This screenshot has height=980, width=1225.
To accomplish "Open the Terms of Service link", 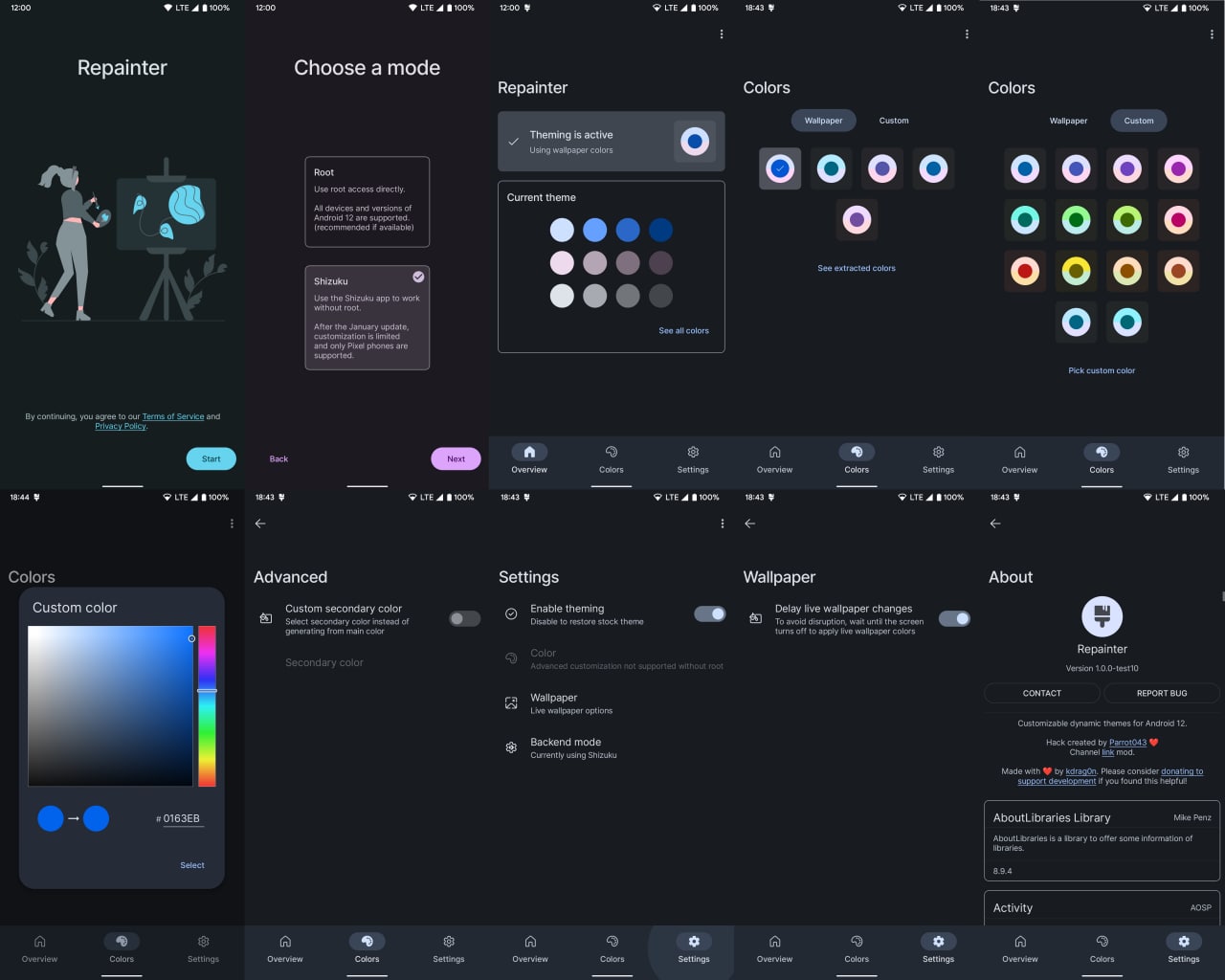I will pyautogui.click(x=173, y=416).
